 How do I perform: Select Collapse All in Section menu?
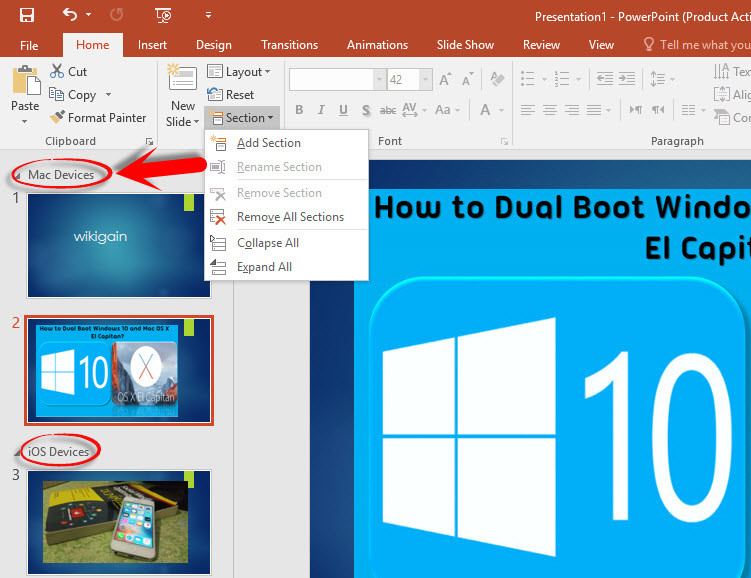(287, 243)
